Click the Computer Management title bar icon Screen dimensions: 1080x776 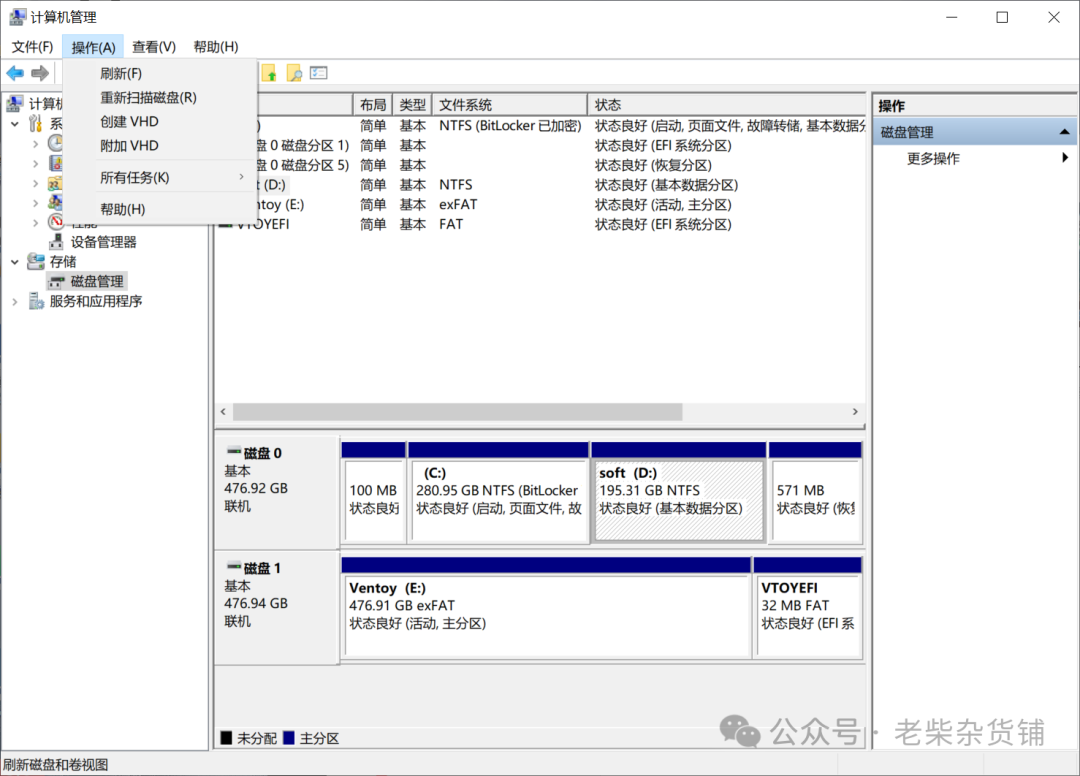[x=18, y=17]
